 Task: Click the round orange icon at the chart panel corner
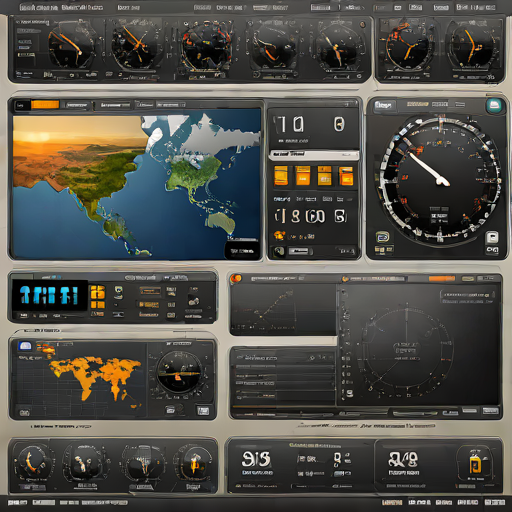point(236,278)
